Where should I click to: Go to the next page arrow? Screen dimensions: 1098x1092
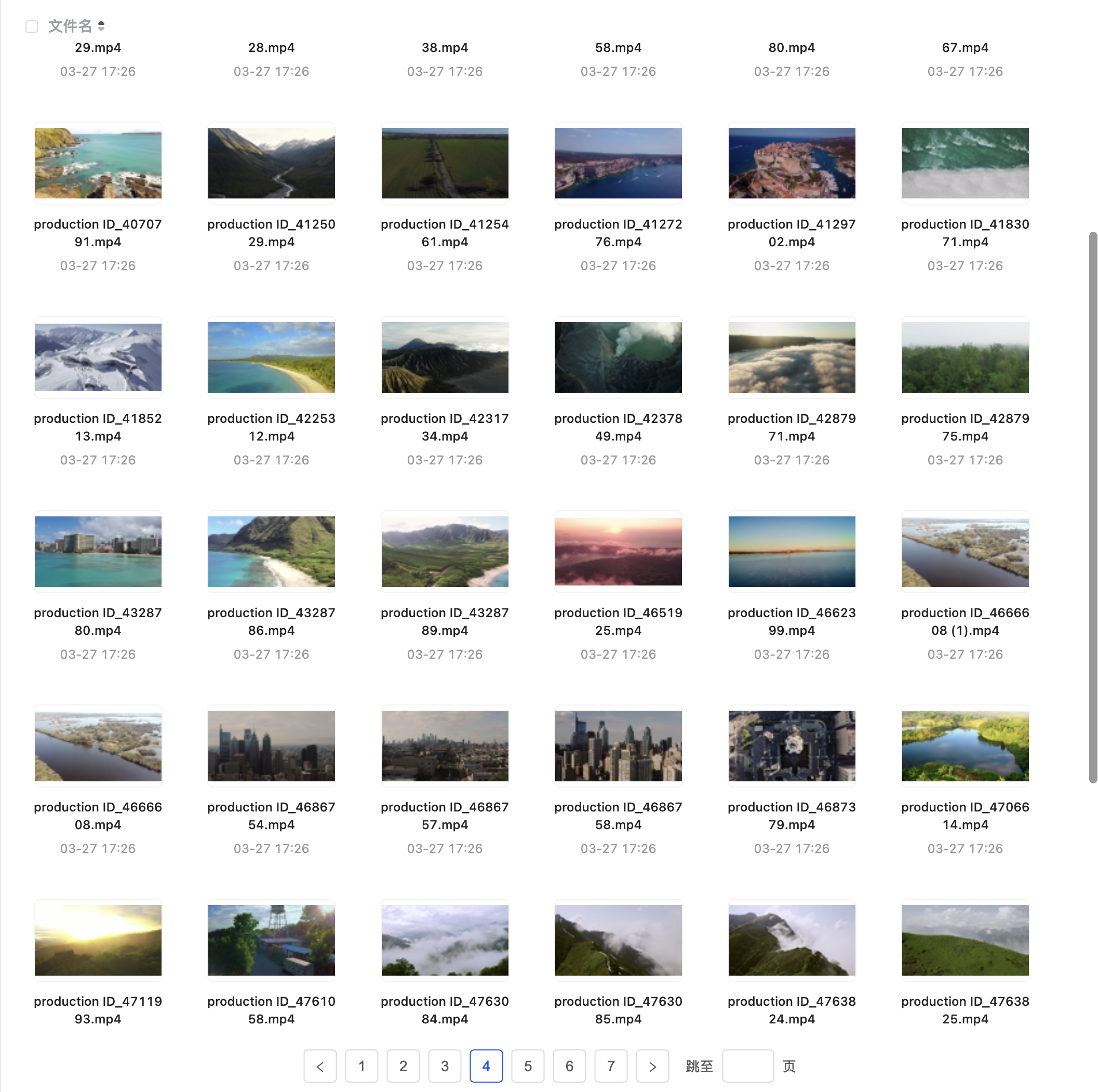tap(652, 1066)
